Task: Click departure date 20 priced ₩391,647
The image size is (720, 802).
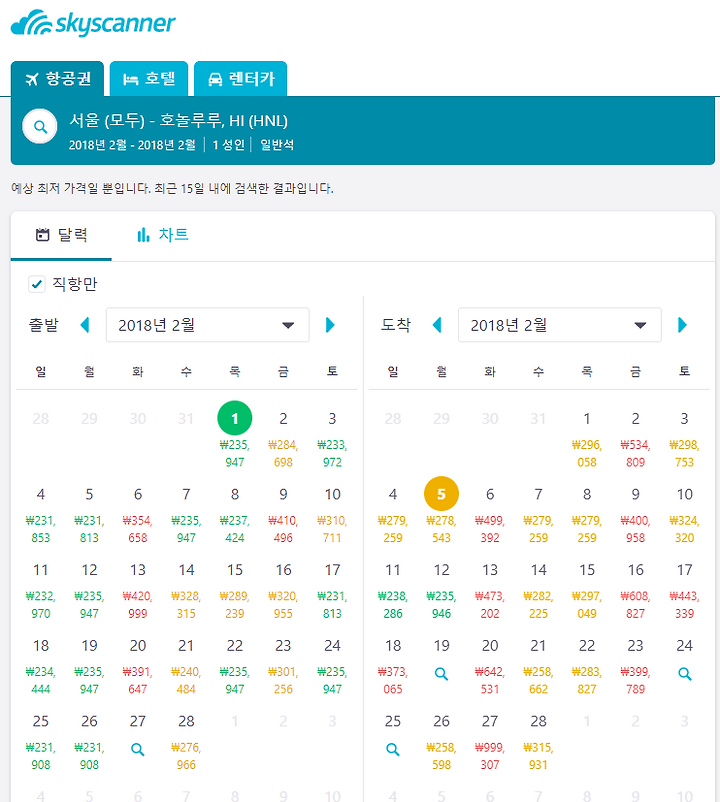Action: pyautogui.click(x=138, y=667)
